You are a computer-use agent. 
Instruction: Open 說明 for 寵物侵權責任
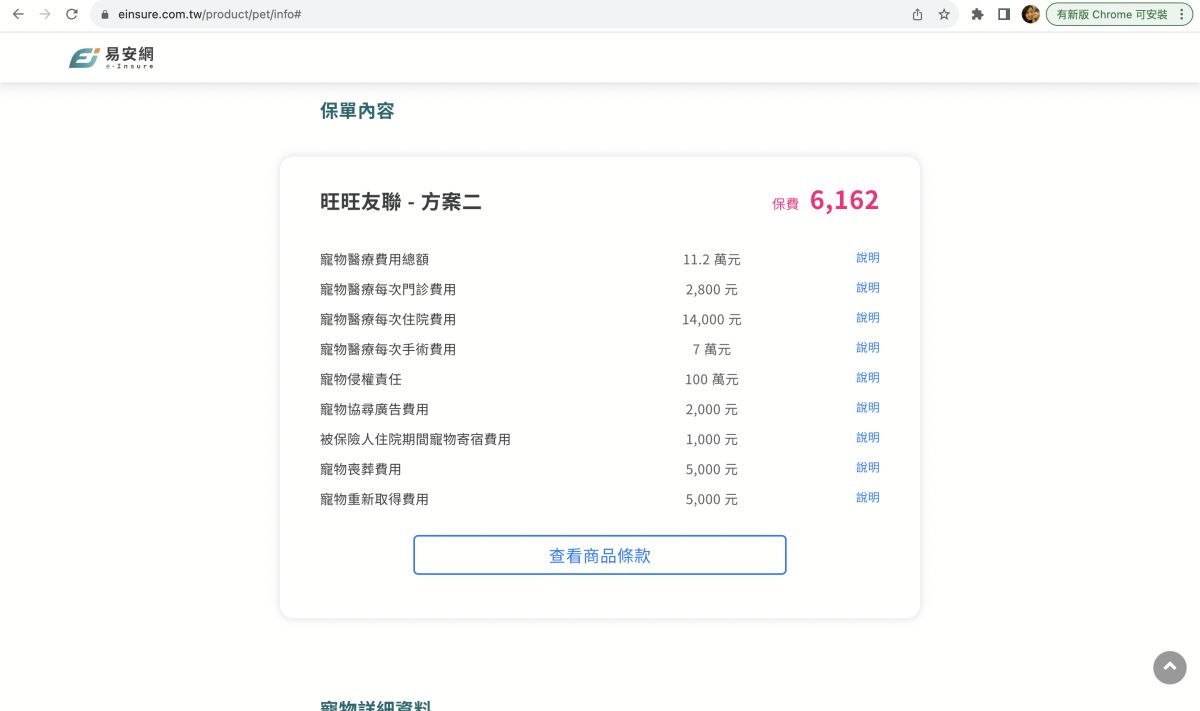tap(867, 378)
